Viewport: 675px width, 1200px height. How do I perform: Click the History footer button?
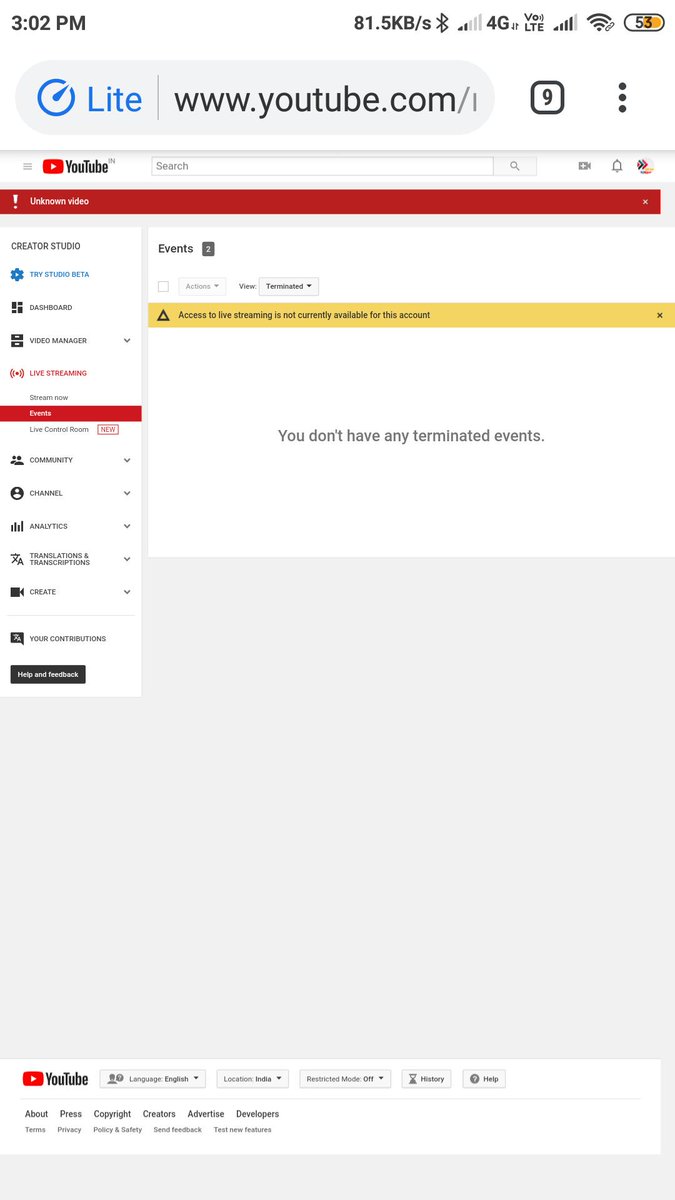pos(426,1079)
